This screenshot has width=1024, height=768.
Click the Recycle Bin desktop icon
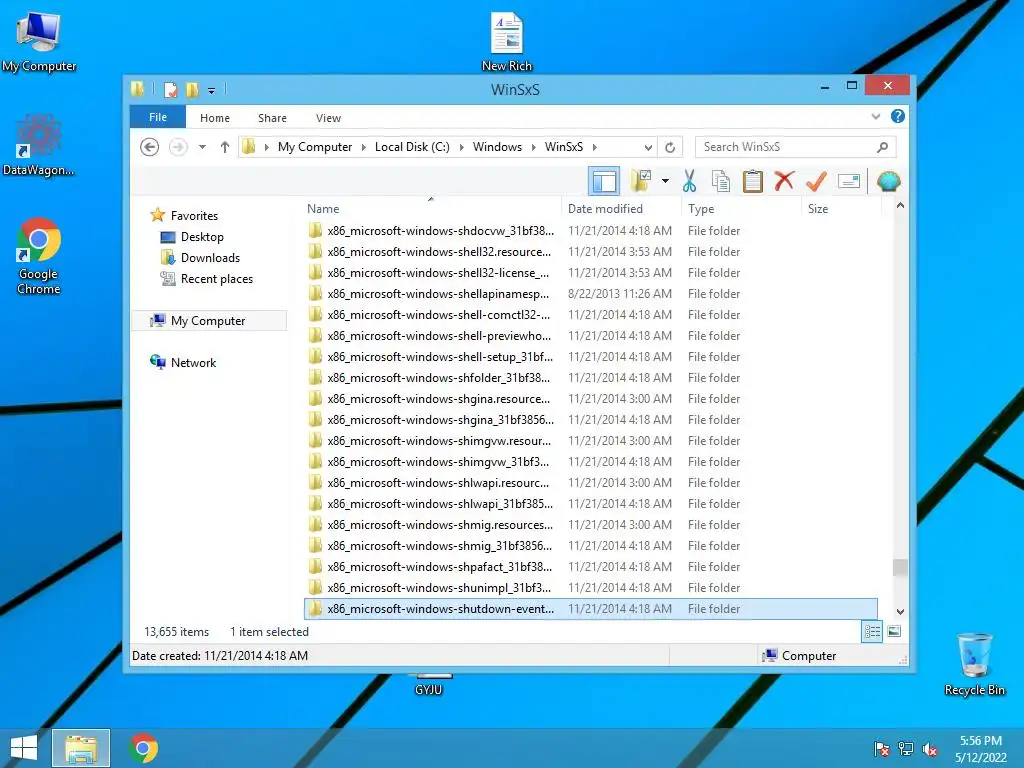[x=974, y=665]
